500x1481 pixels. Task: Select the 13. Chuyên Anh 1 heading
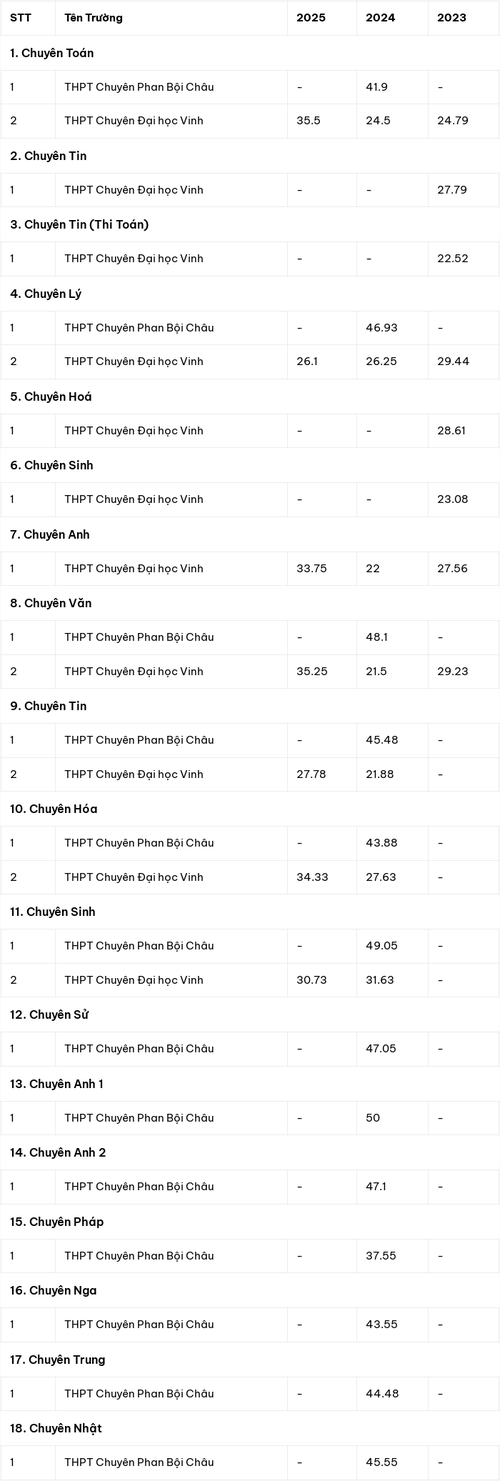[57, 1084]
